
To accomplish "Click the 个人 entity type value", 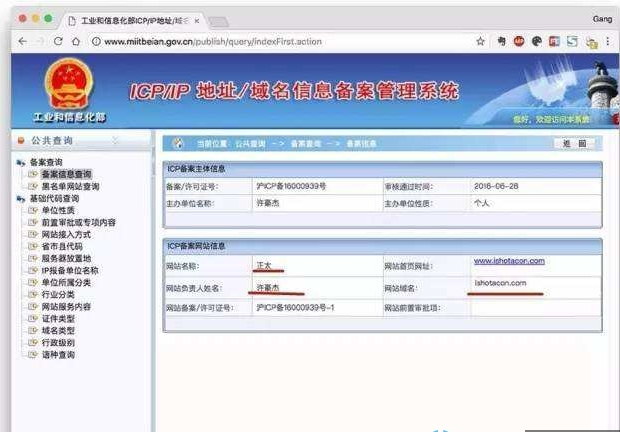I will (481, 203).
